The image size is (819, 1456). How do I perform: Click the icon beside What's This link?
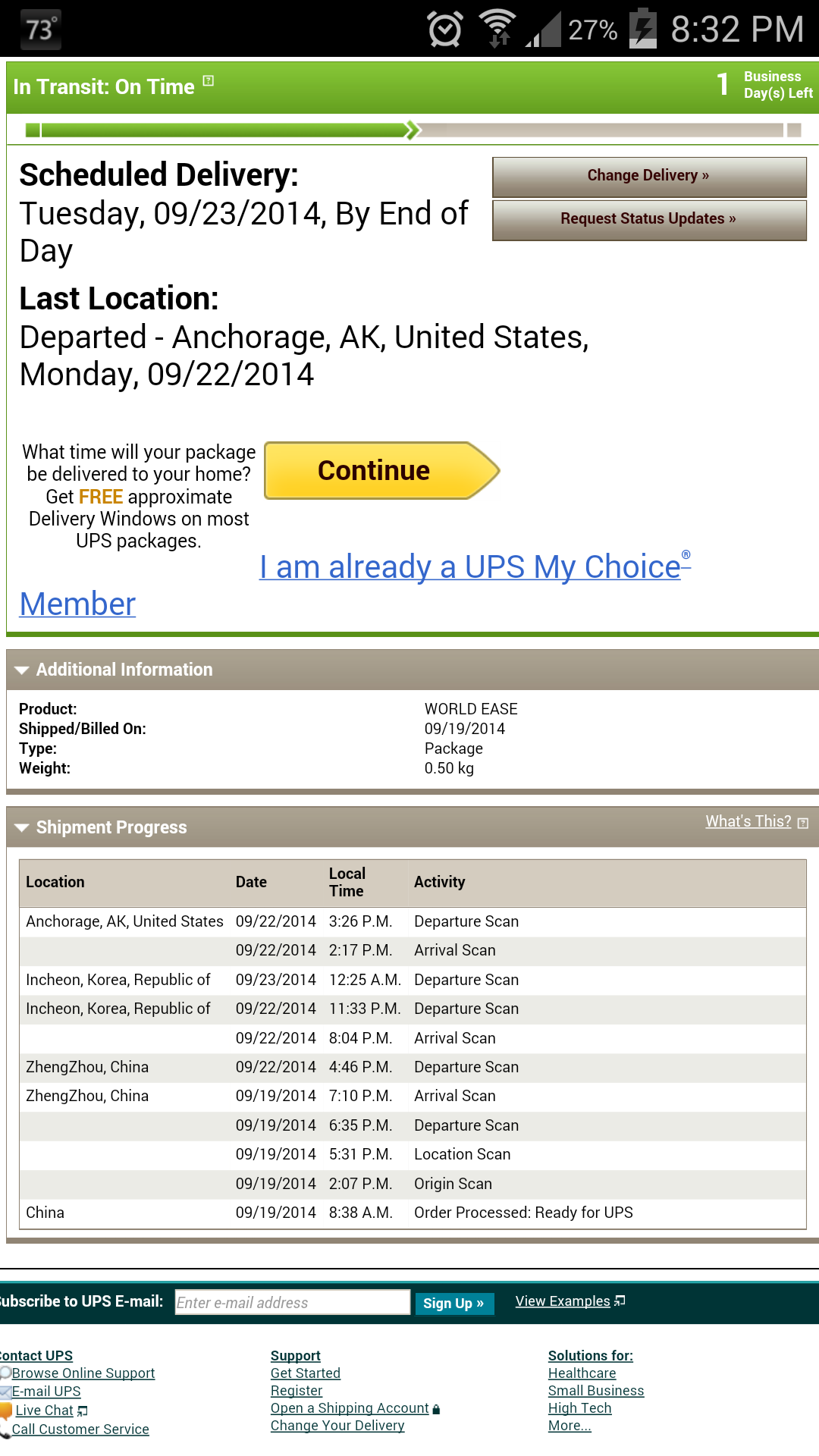[x=803, y=823]
